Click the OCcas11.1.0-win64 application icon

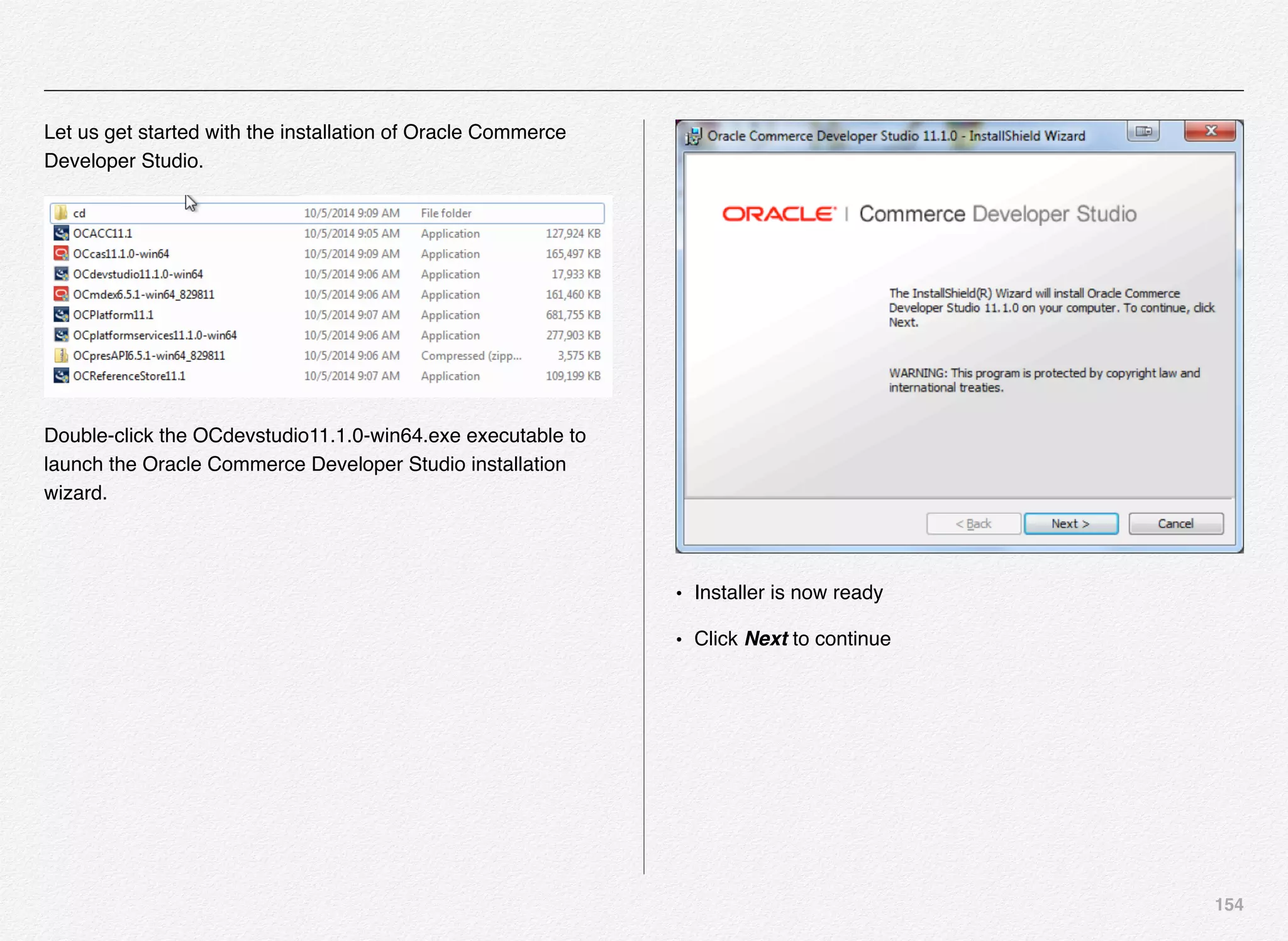coord(61,253)
